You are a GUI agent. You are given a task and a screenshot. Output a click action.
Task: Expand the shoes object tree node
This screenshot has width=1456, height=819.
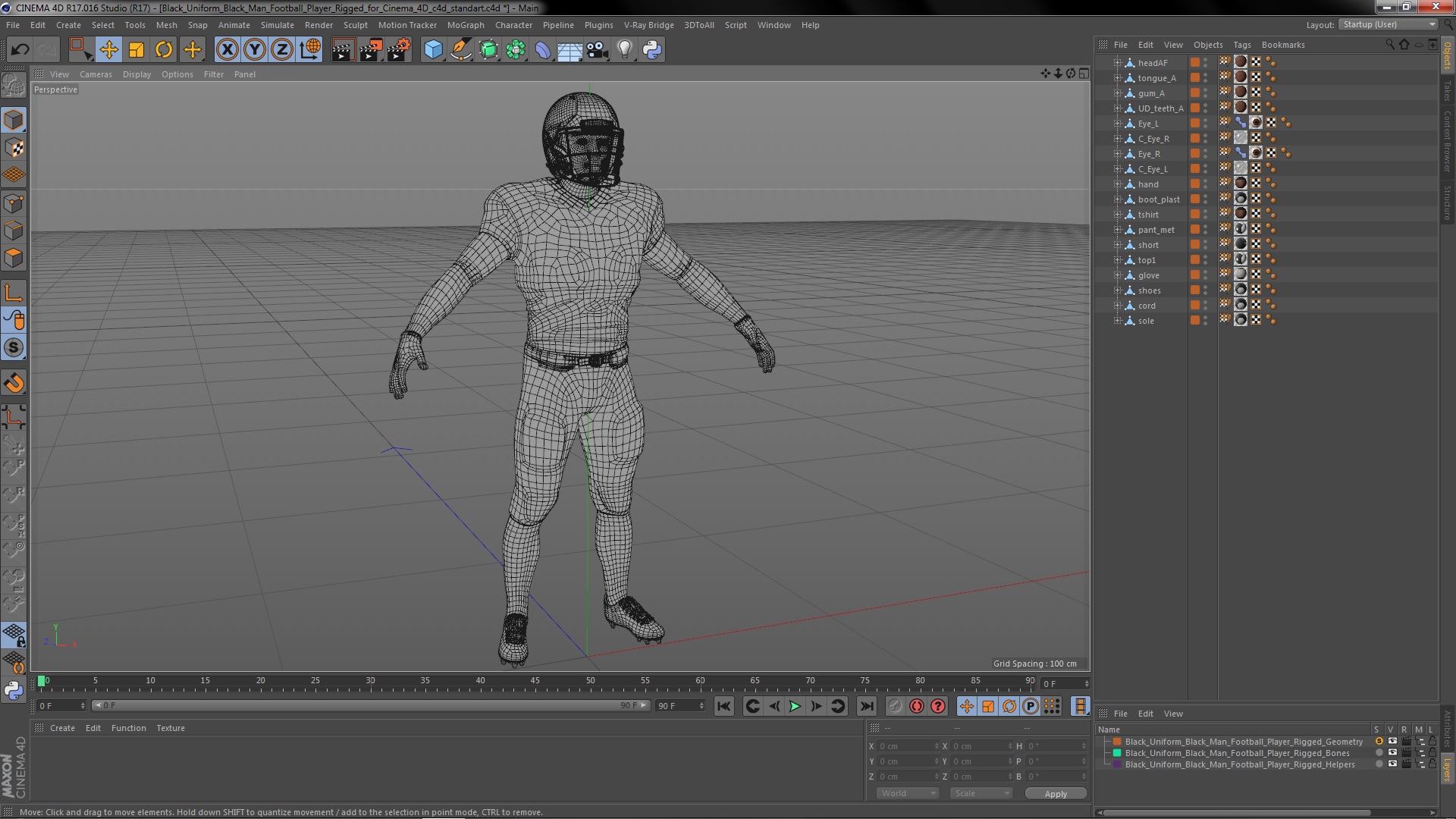(1117, 290)
